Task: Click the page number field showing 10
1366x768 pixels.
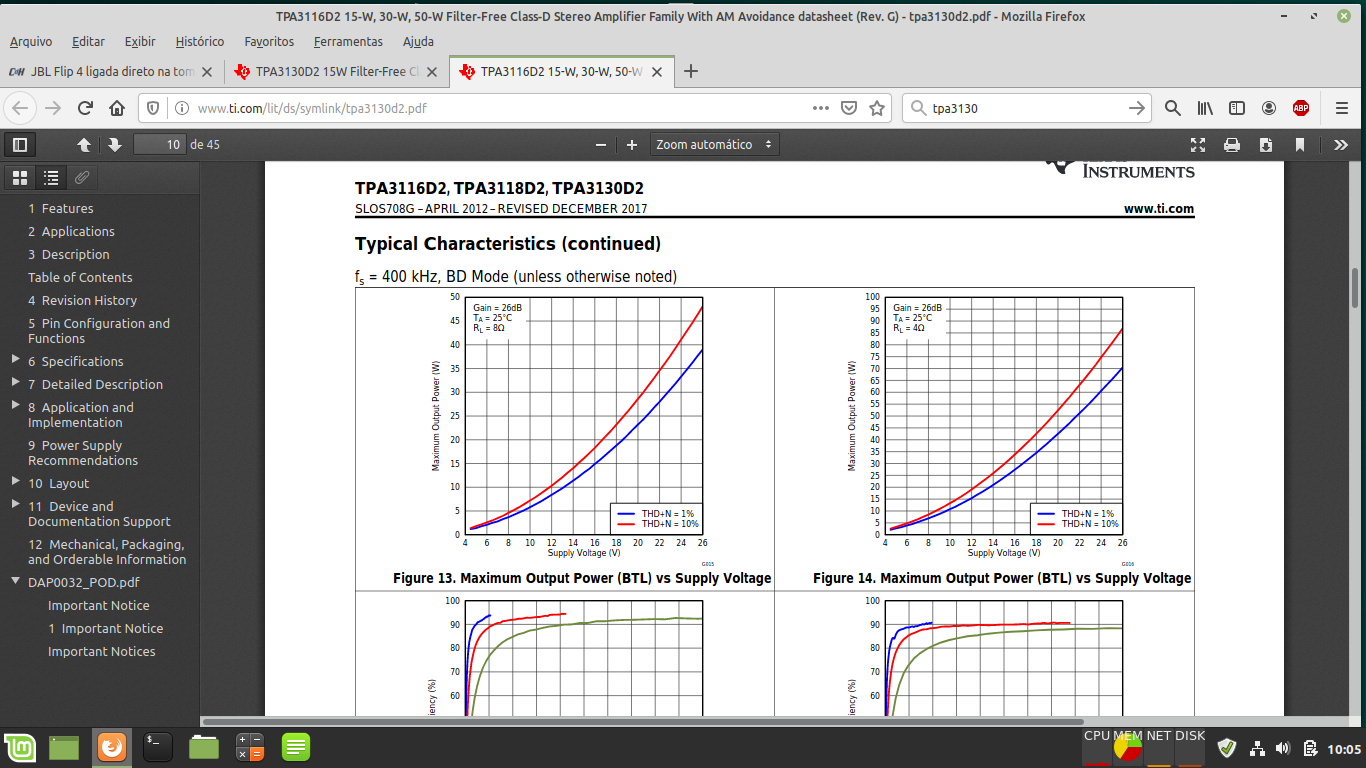Action: pyautogui.click(x=160, y=145)
